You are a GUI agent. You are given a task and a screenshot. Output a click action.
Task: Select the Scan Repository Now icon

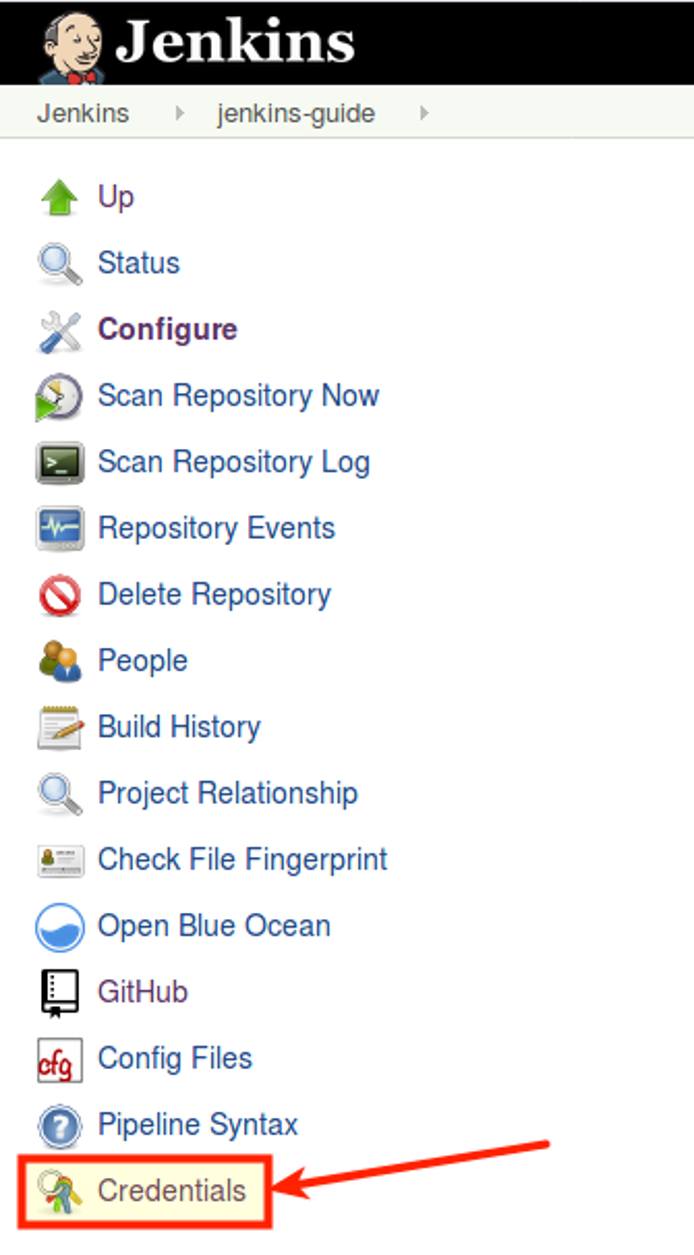[62, 395]
